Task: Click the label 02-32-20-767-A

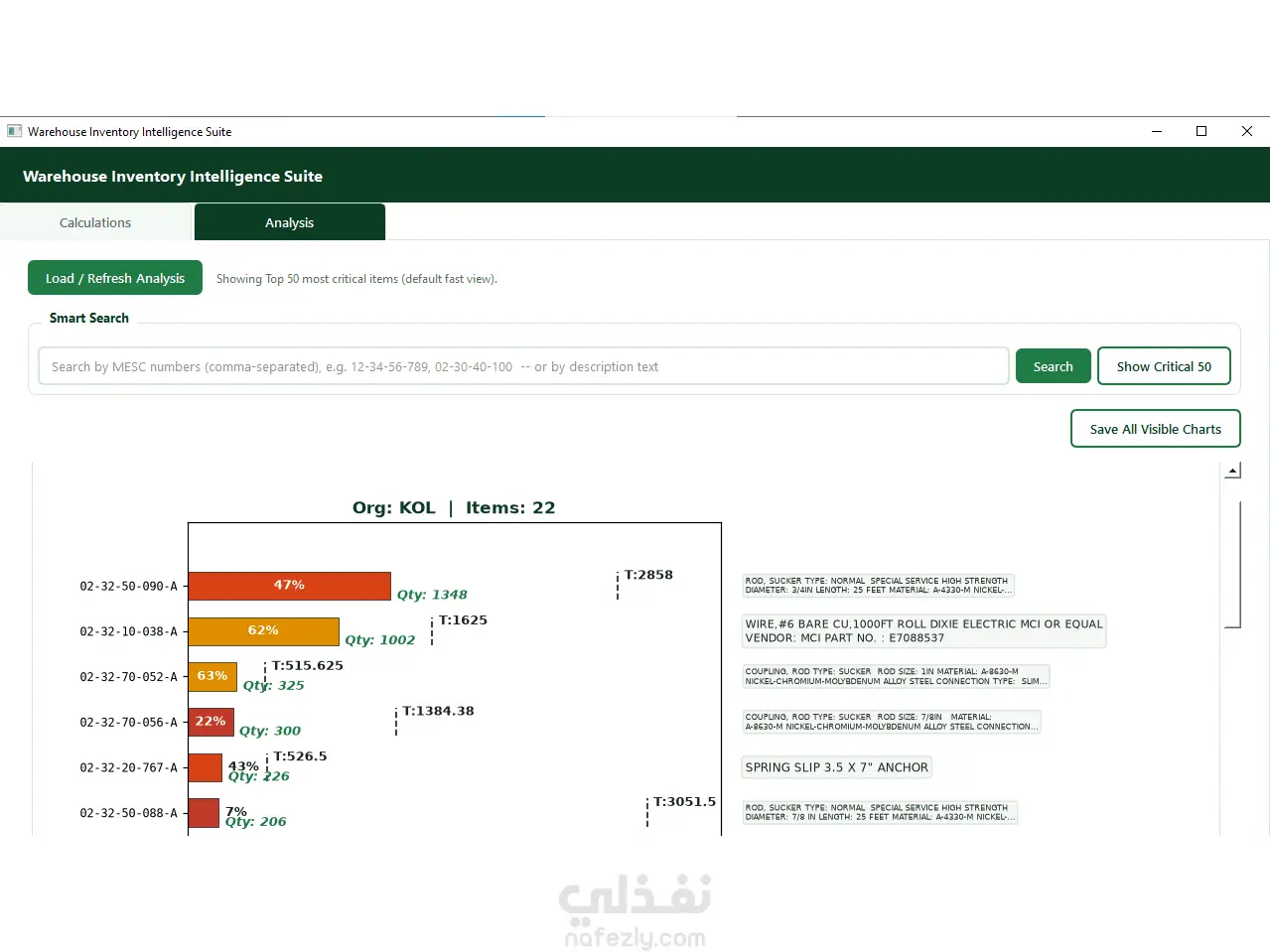Action: 129,767
